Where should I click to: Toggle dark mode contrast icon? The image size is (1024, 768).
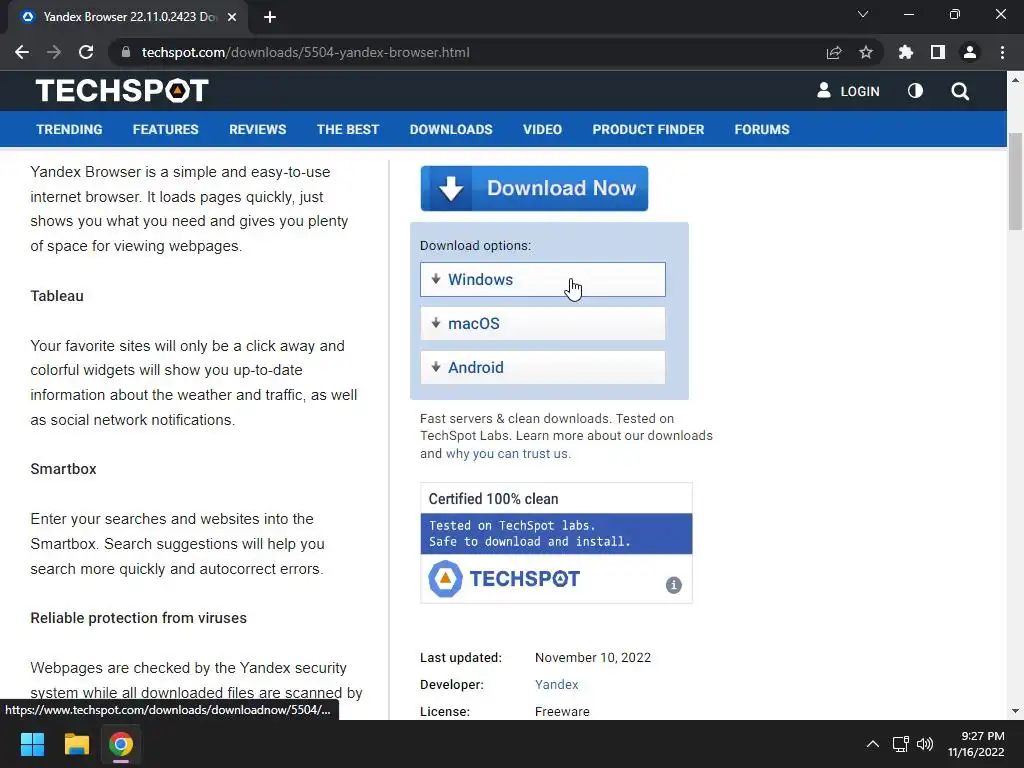click(916, 91)
